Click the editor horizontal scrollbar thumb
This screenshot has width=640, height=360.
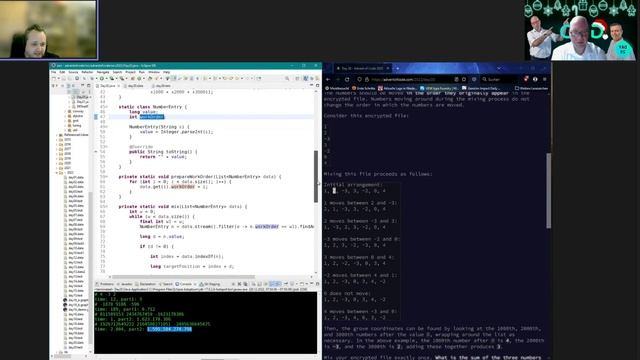[x=184, y=276]
